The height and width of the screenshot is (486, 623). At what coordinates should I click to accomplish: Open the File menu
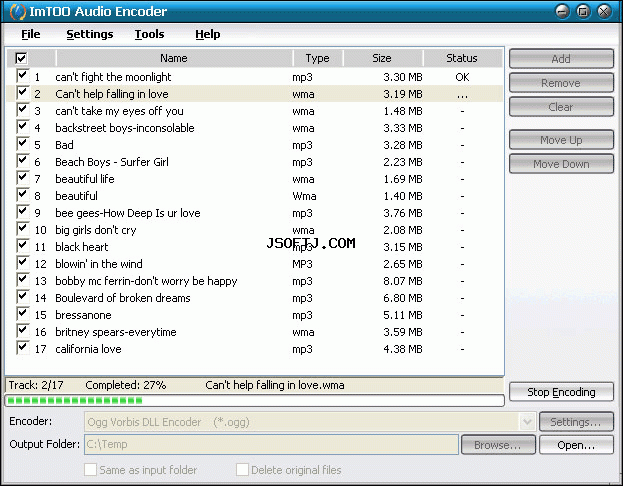tap(31, 34)
